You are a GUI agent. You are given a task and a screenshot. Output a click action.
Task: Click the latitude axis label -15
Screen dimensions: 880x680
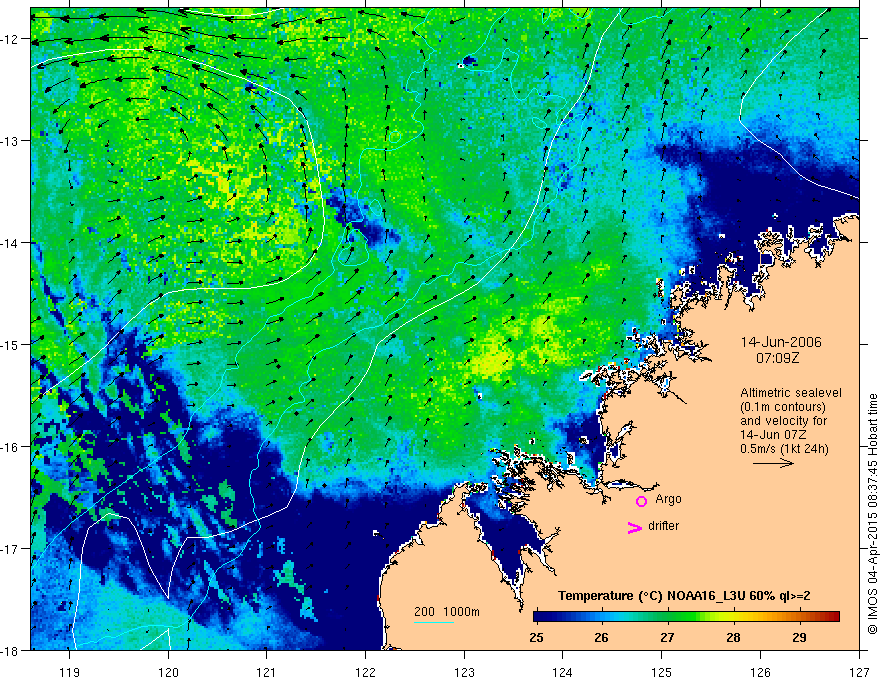click(x=11, y=344)
